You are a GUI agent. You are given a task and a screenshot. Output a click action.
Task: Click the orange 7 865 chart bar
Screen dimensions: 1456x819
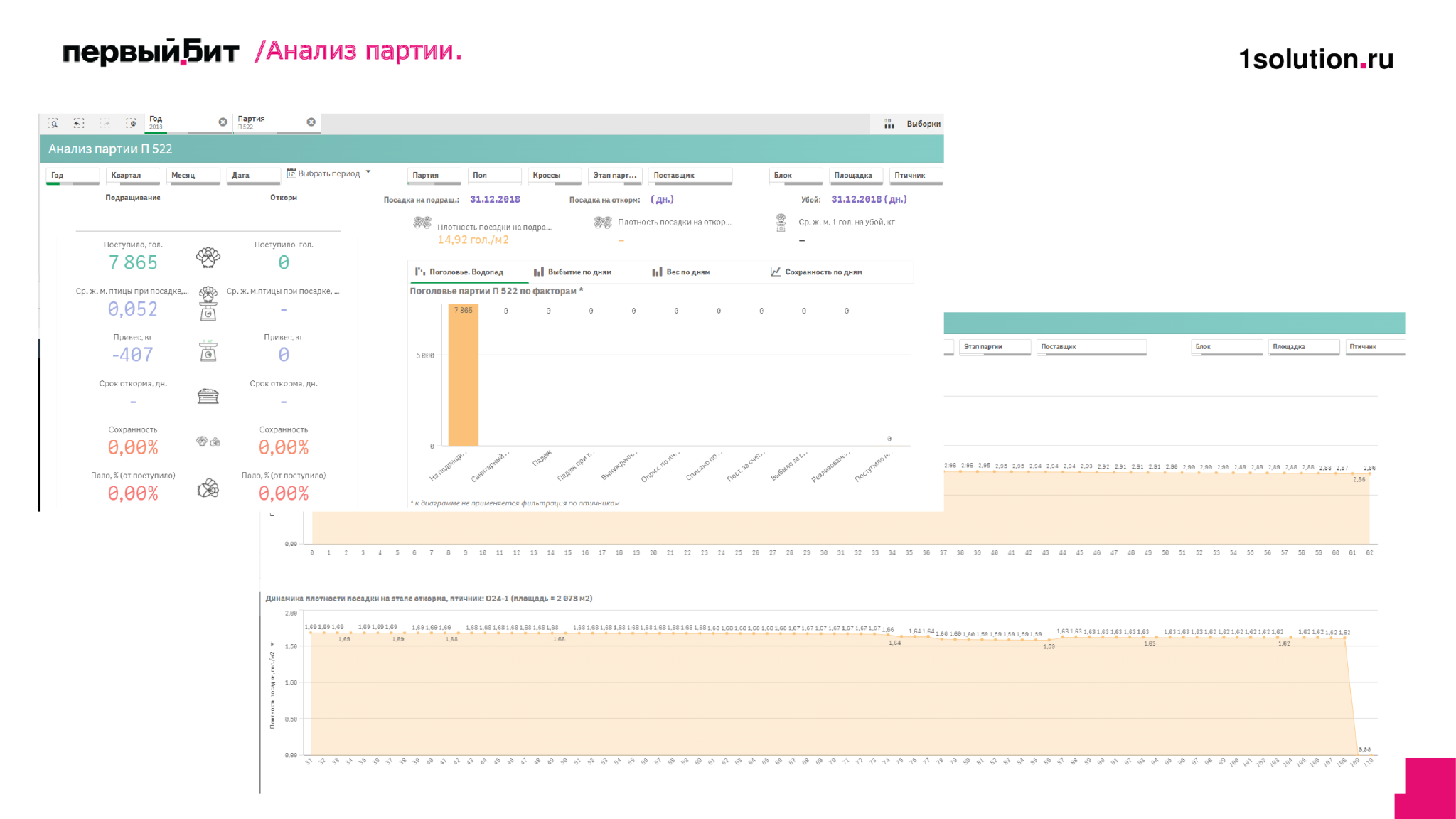tap(464, 375)
